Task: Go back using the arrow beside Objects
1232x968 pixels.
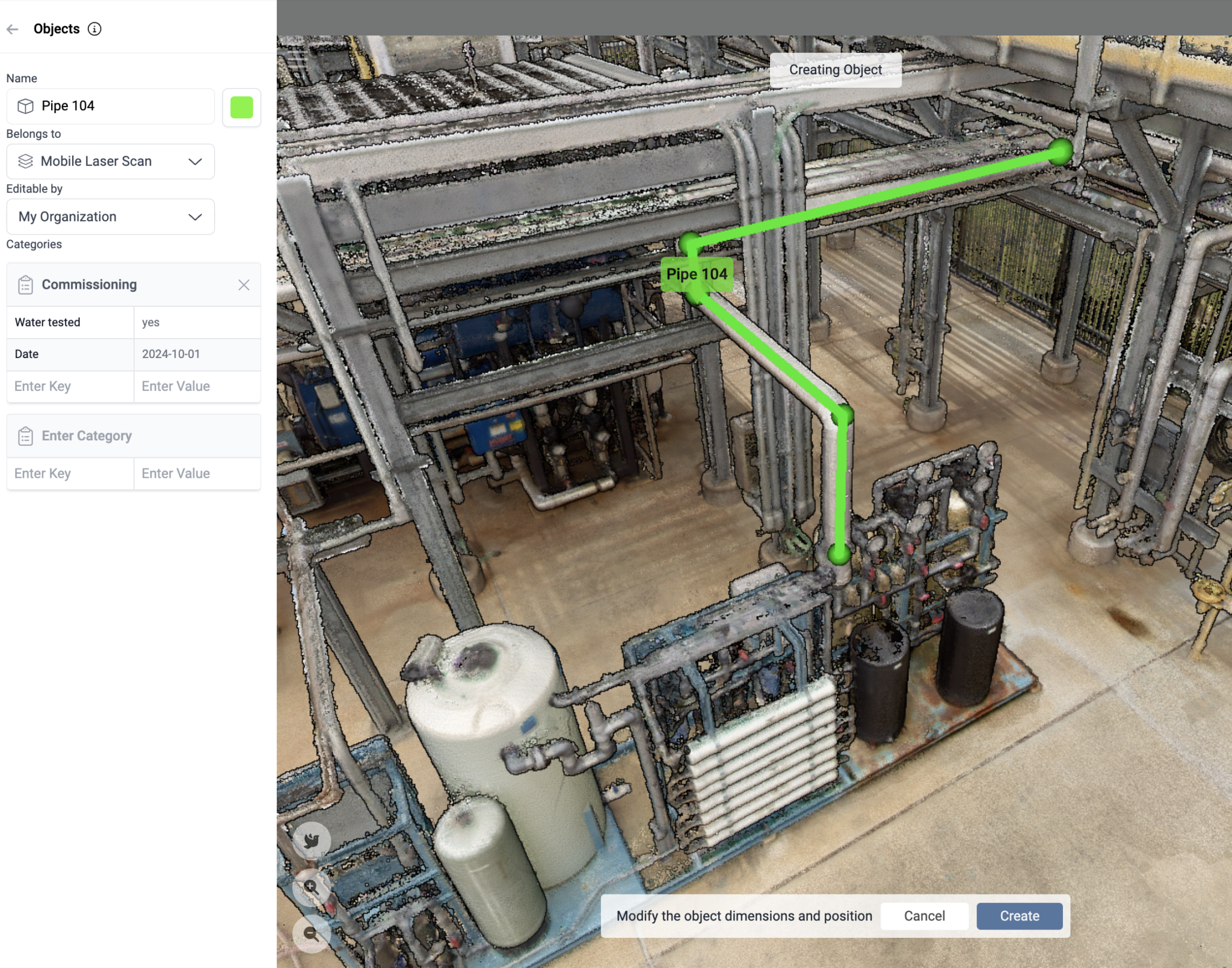Action: click(x=13, y=29)
